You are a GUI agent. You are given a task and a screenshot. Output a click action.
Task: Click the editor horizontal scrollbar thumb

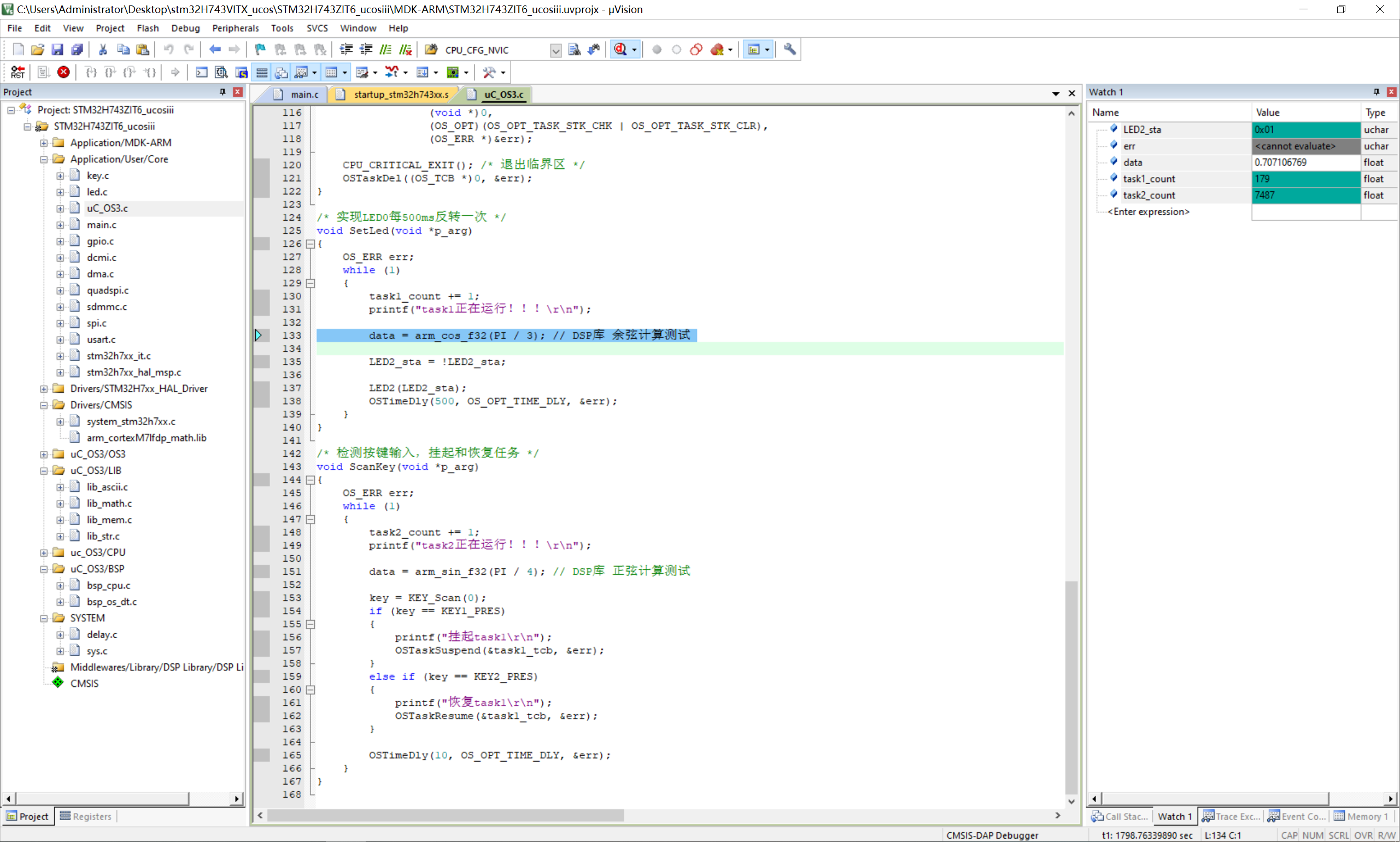pos(446,815)
